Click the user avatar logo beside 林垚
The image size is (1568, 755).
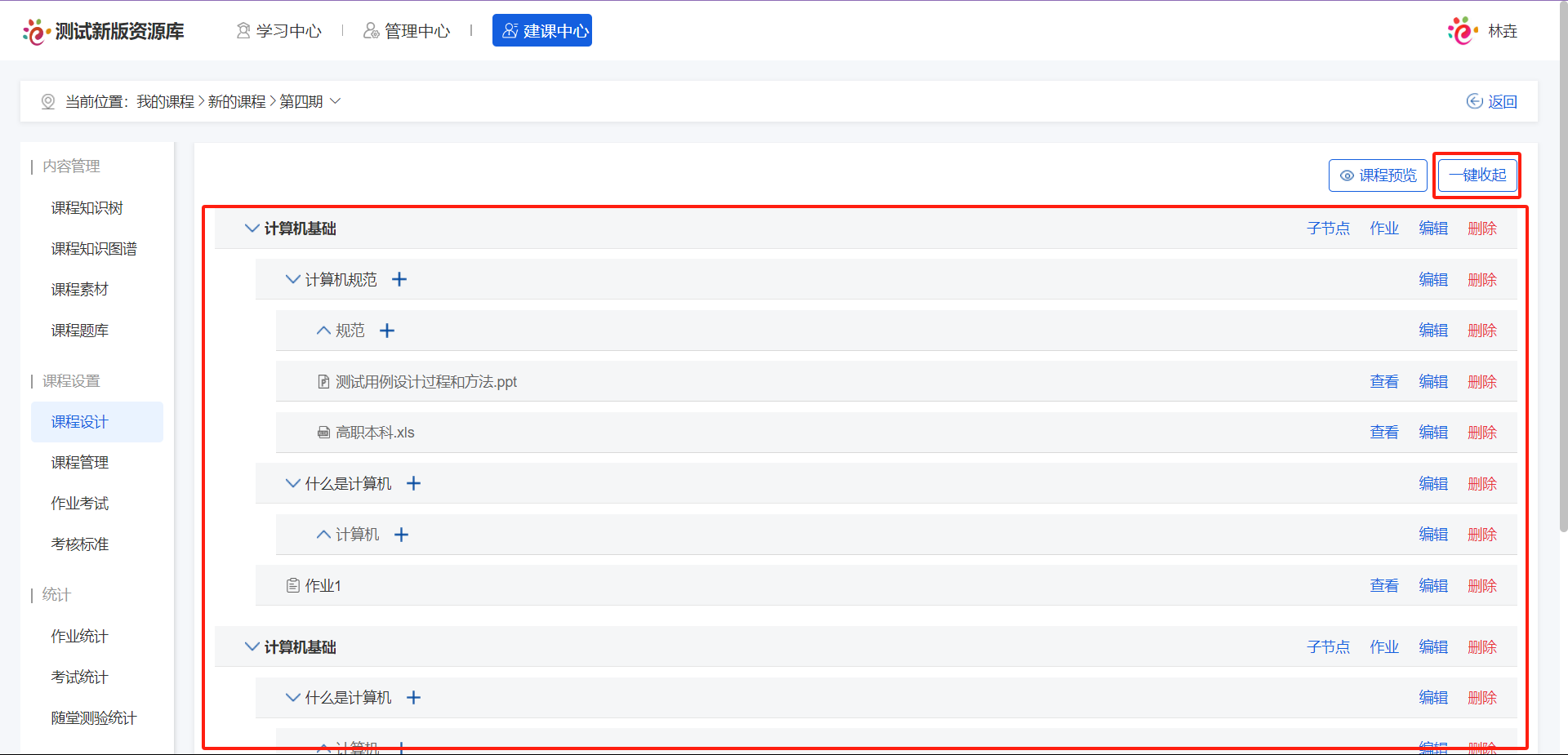point(1462,31)
